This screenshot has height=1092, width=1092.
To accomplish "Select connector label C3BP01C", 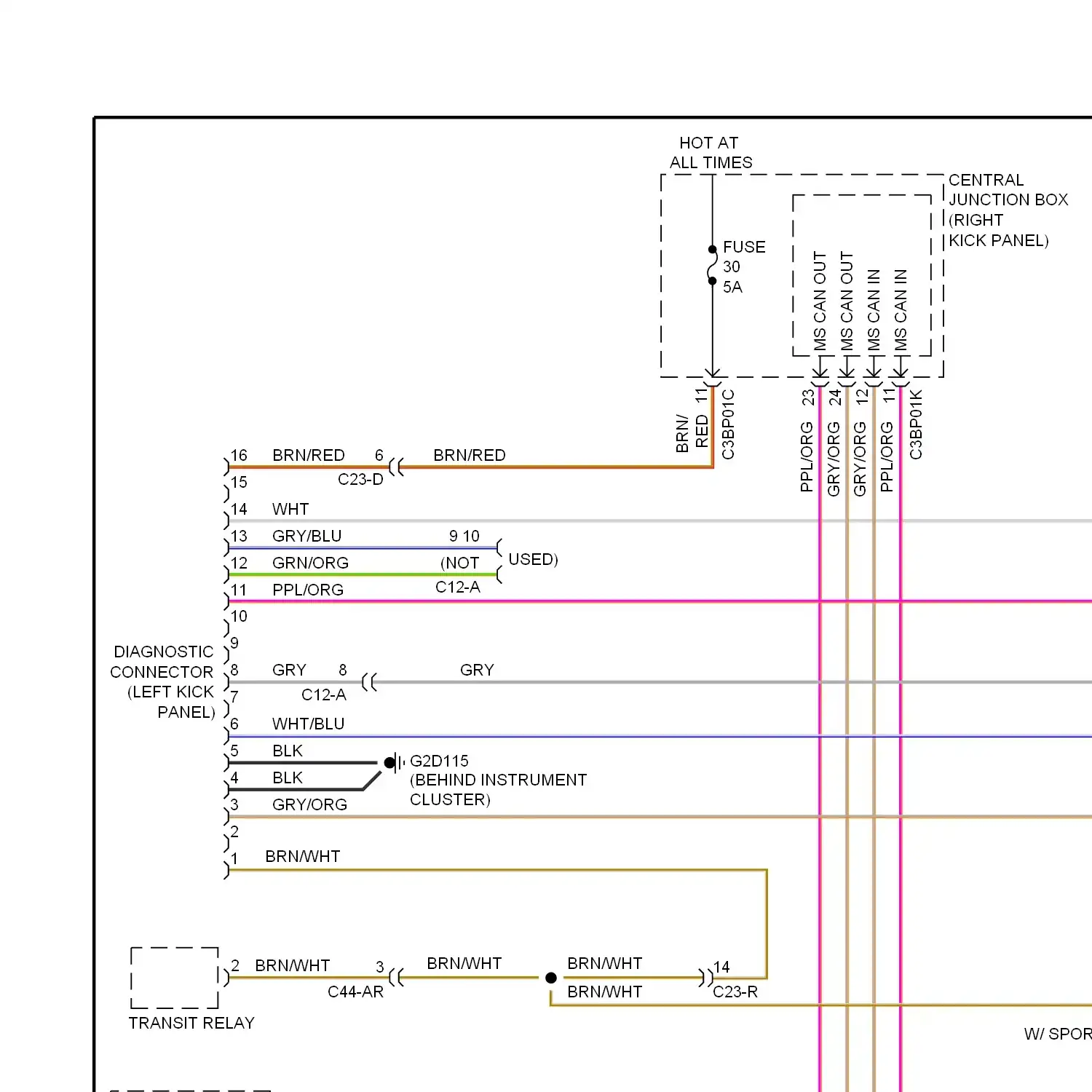I will click(x=728, y=424).
